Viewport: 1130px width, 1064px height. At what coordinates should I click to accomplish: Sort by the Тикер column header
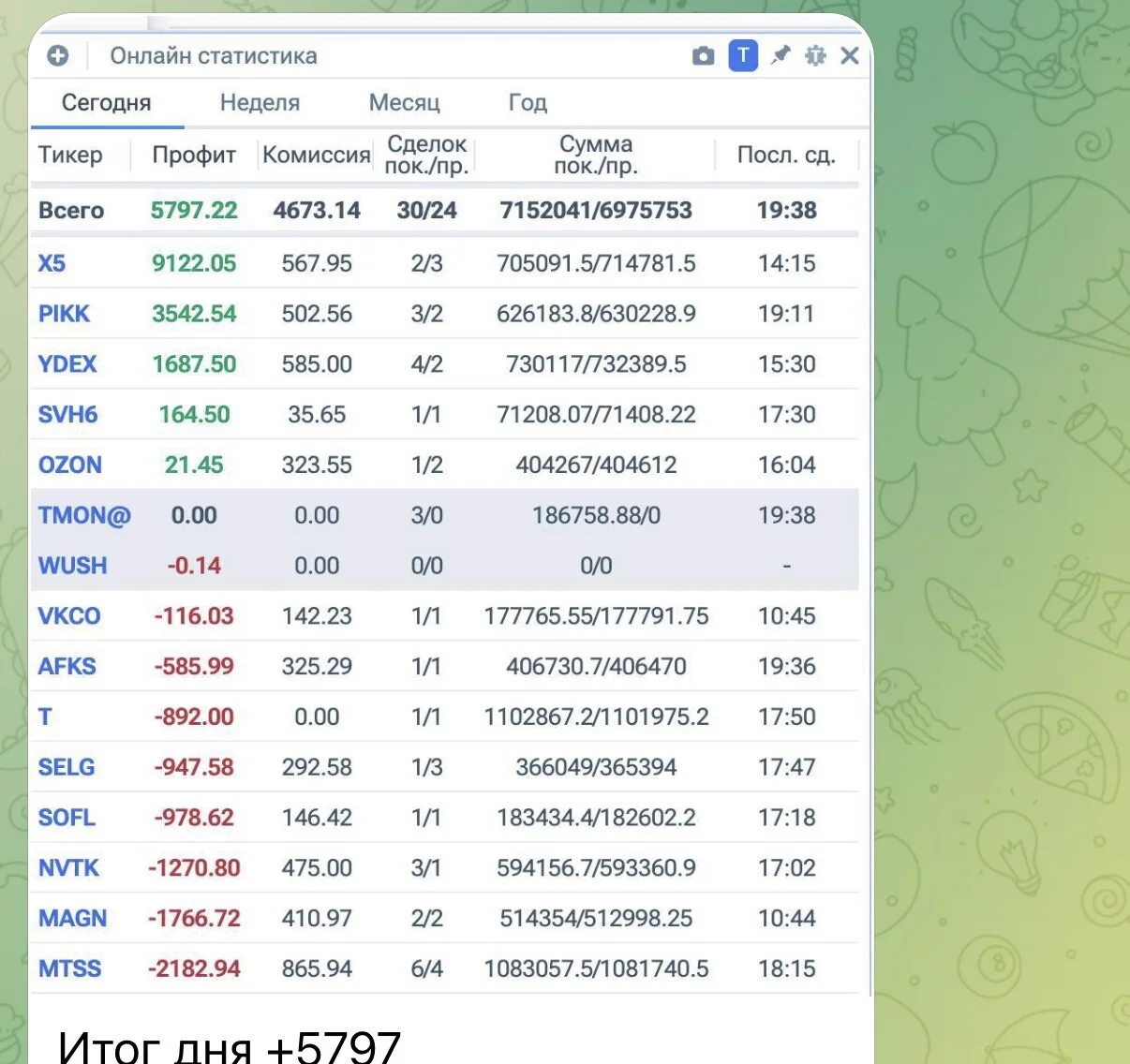(70, 155)
